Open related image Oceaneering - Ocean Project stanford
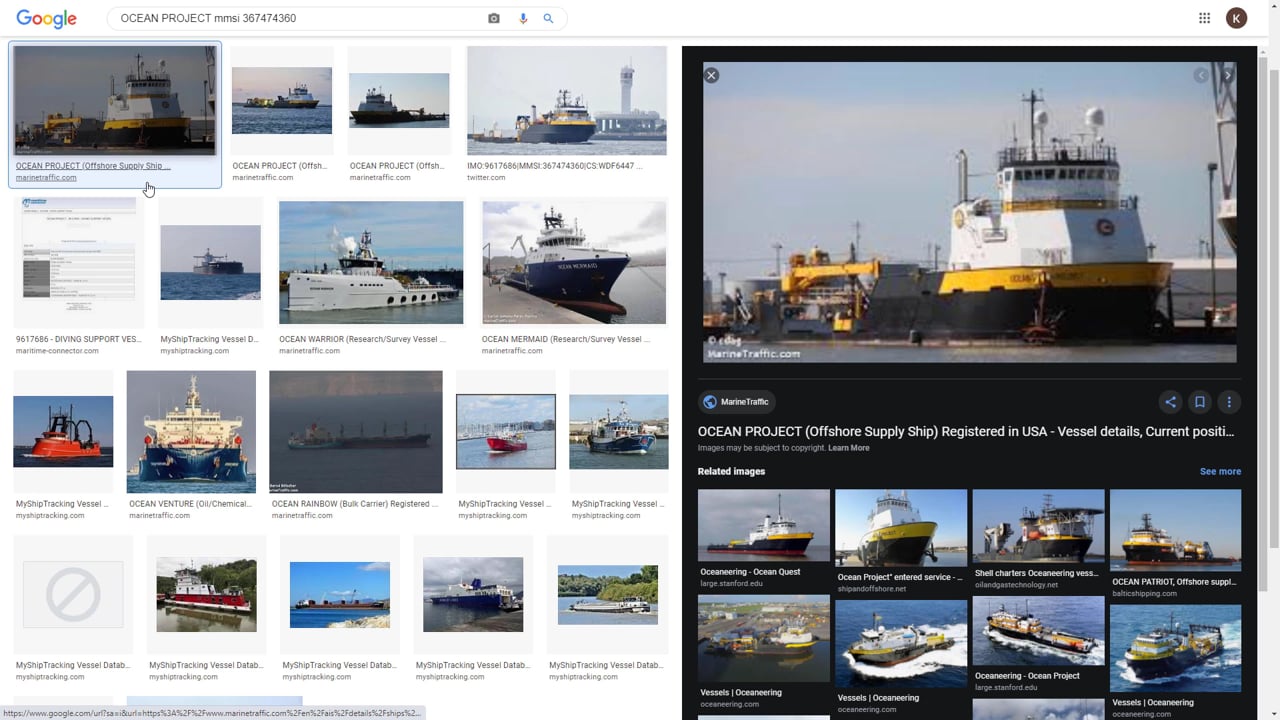1280x720 pixels. (1038, 632)
